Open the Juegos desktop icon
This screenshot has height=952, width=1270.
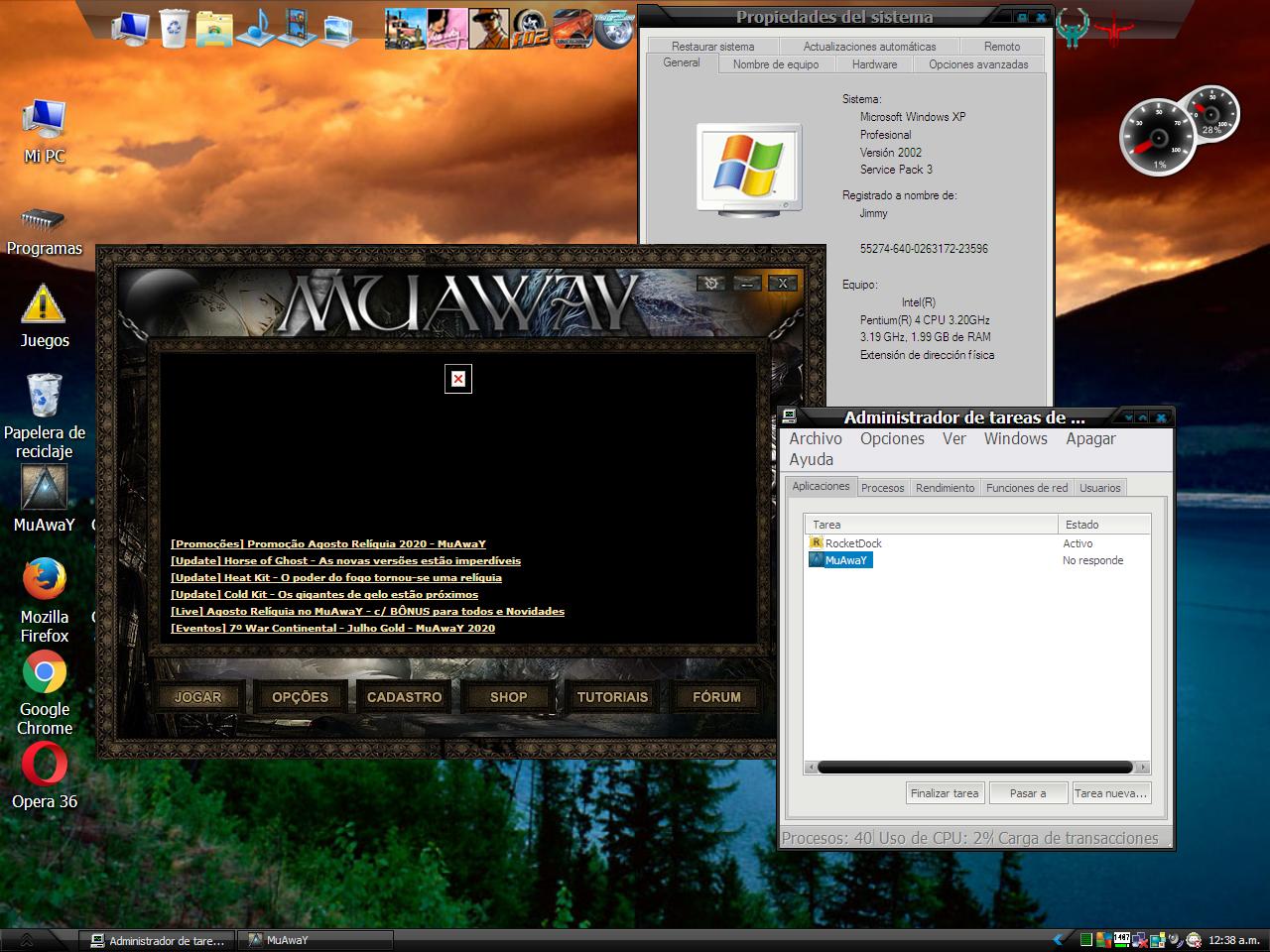(x=45, y=317)
